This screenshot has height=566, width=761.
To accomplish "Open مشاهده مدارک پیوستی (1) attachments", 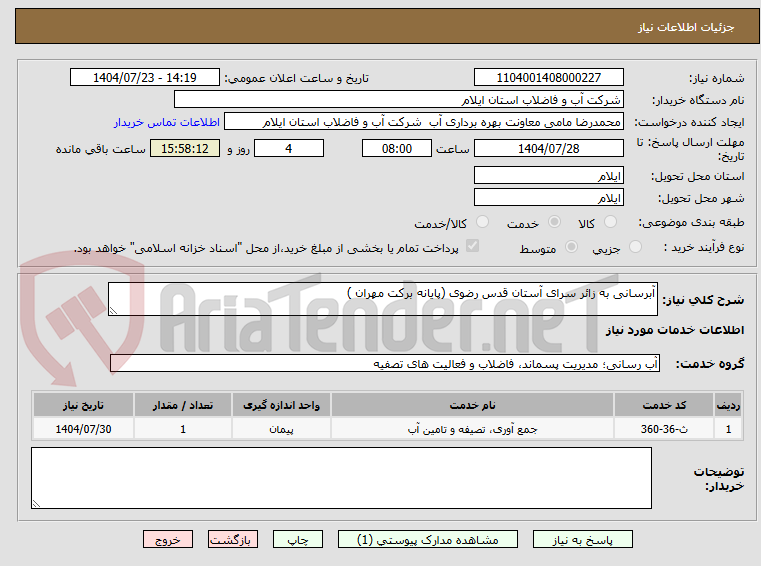I will click(x=428, y=539).
